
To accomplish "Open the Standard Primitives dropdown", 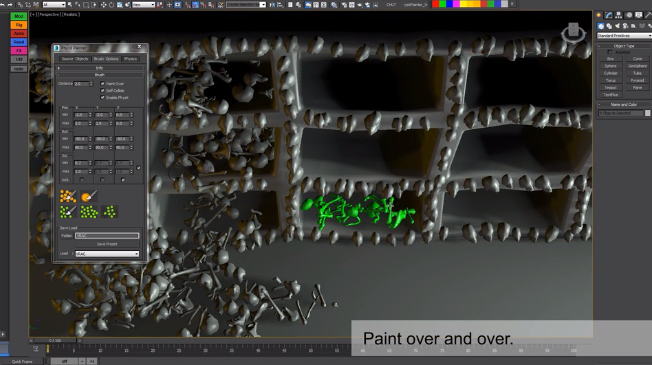I will (x=624, y=36).
